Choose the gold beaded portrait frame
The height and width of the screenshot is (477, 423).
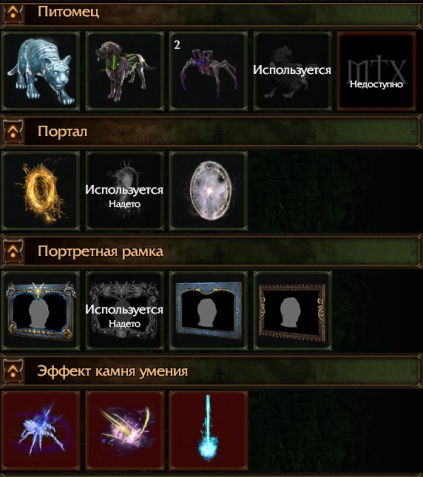click(292, 311)
